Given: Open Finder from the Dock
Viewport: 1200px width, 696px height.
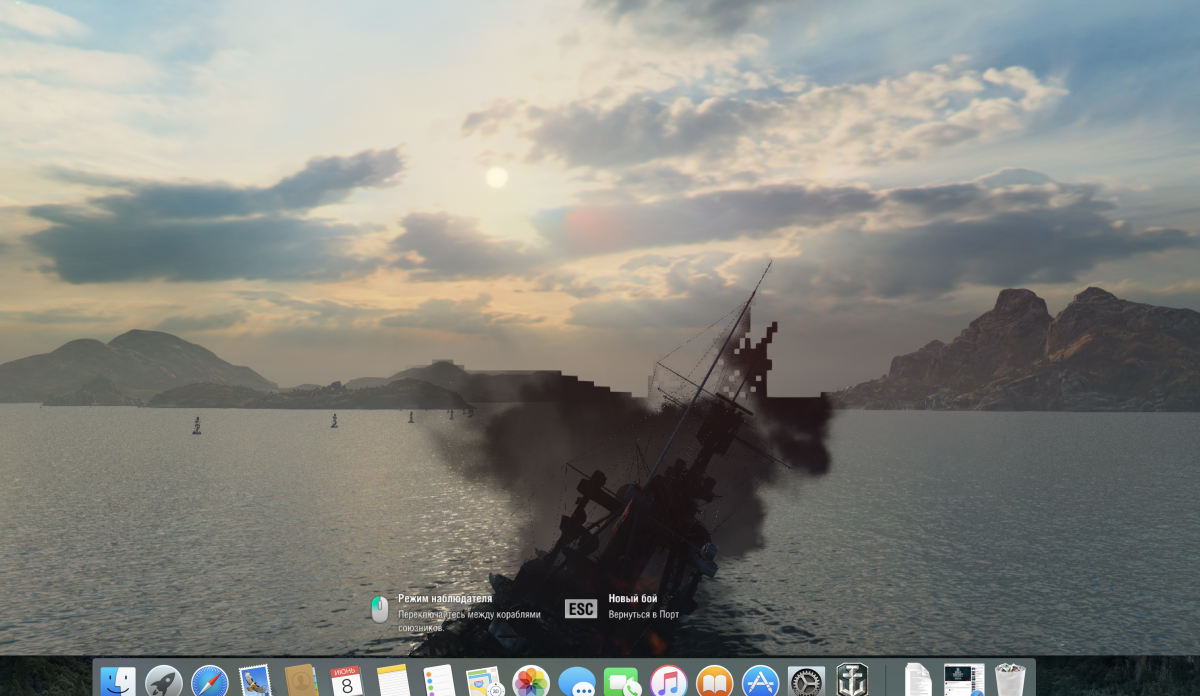Looking at the screenshot, I should (x=118, y=681).
